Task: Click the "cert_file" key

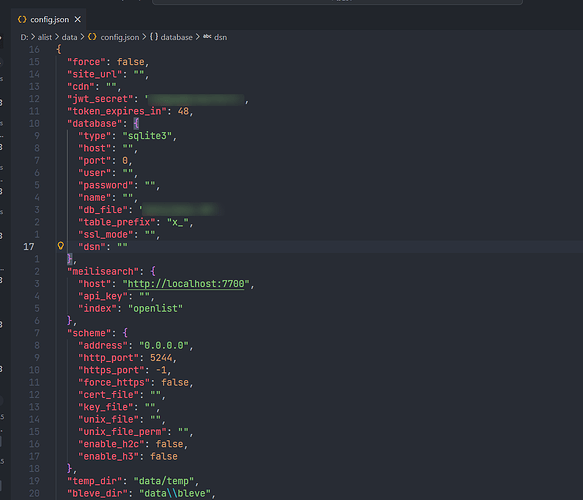Action: tap(109, 395)
